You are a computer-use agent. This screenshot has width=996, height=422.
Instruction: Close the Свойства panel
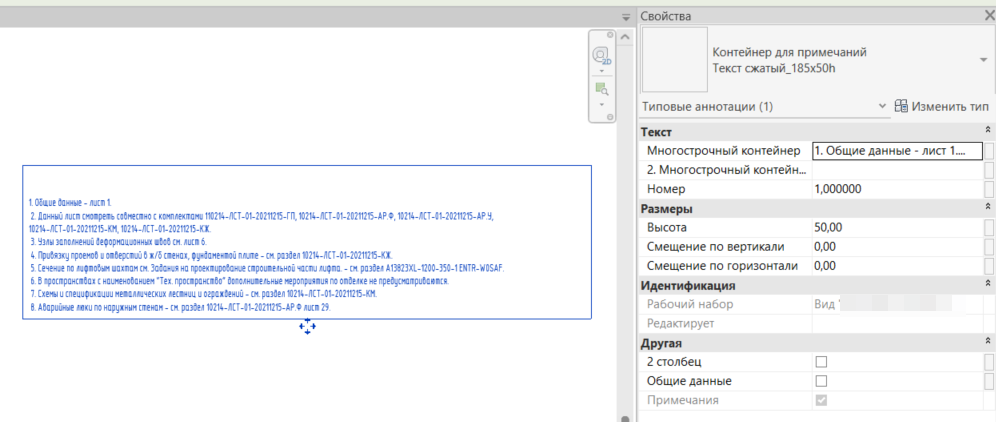985,16
